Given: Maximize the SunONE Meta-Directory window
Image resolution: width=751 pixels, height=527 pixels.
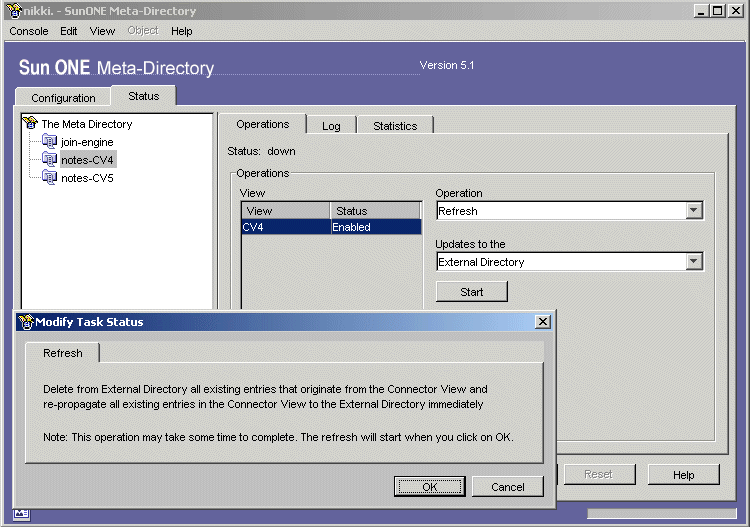Looking at the screenshot, I should pyautogui.click(x=717, y=11).
